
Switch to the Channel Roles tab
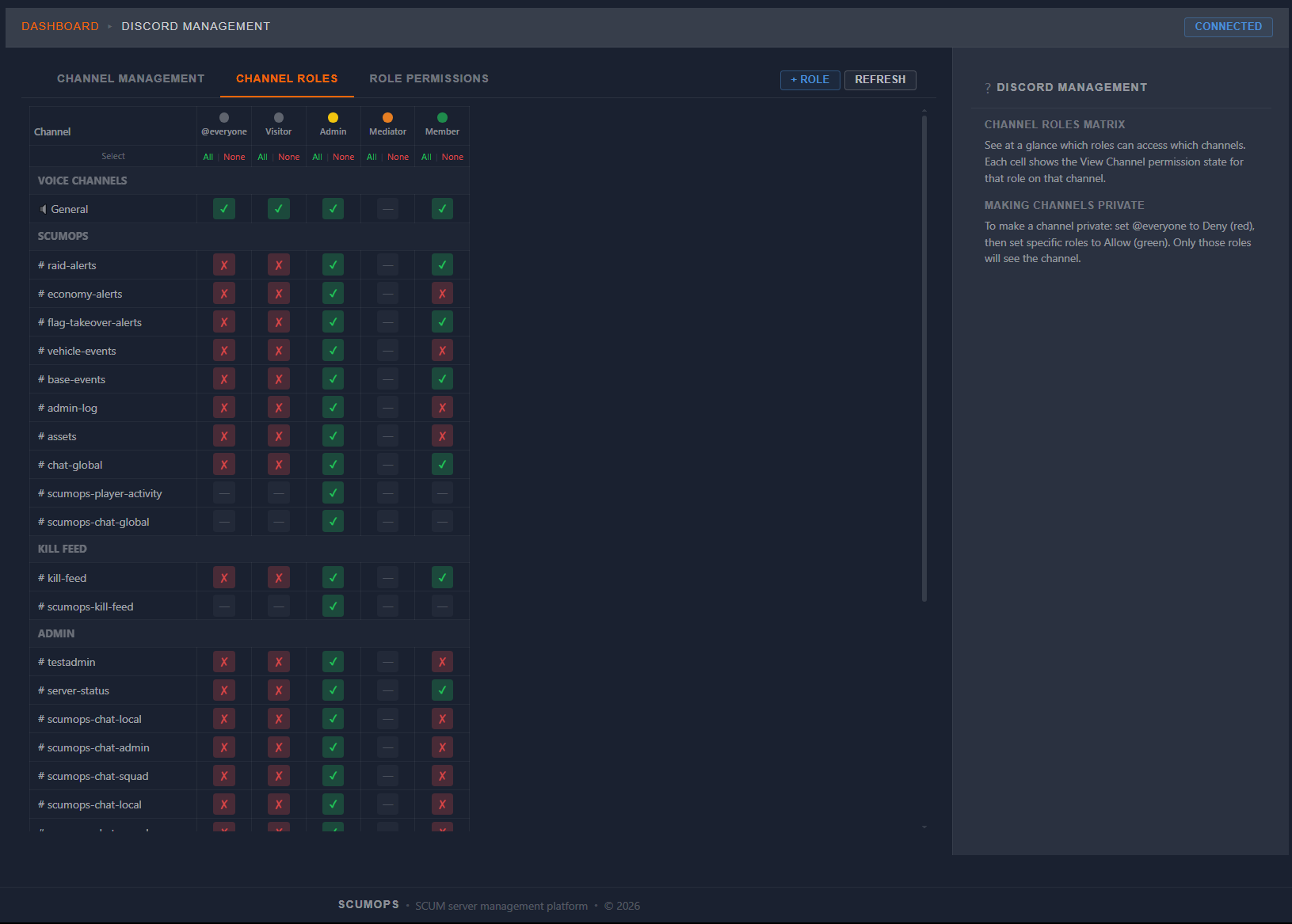[287, 78]
